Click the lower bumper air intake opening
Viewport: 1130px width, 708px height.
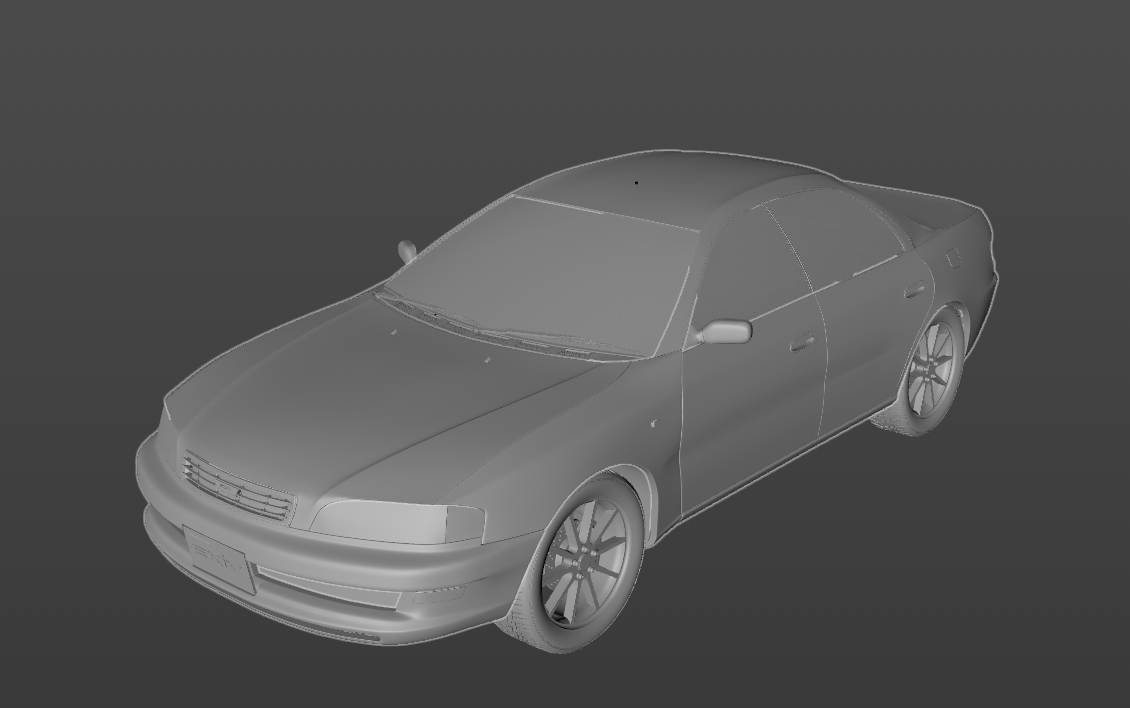tap(328, 585)
